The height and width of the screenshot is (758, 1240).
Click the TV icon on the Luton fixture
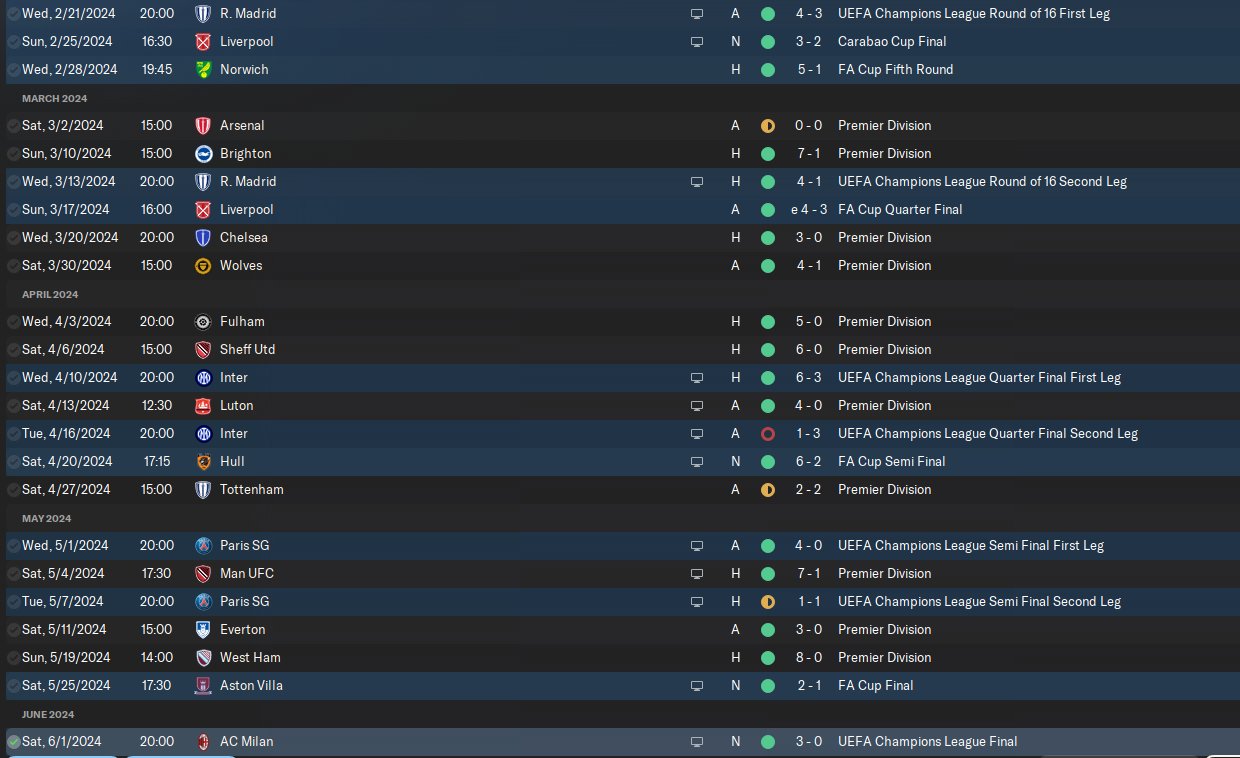[x=697, y=406]
